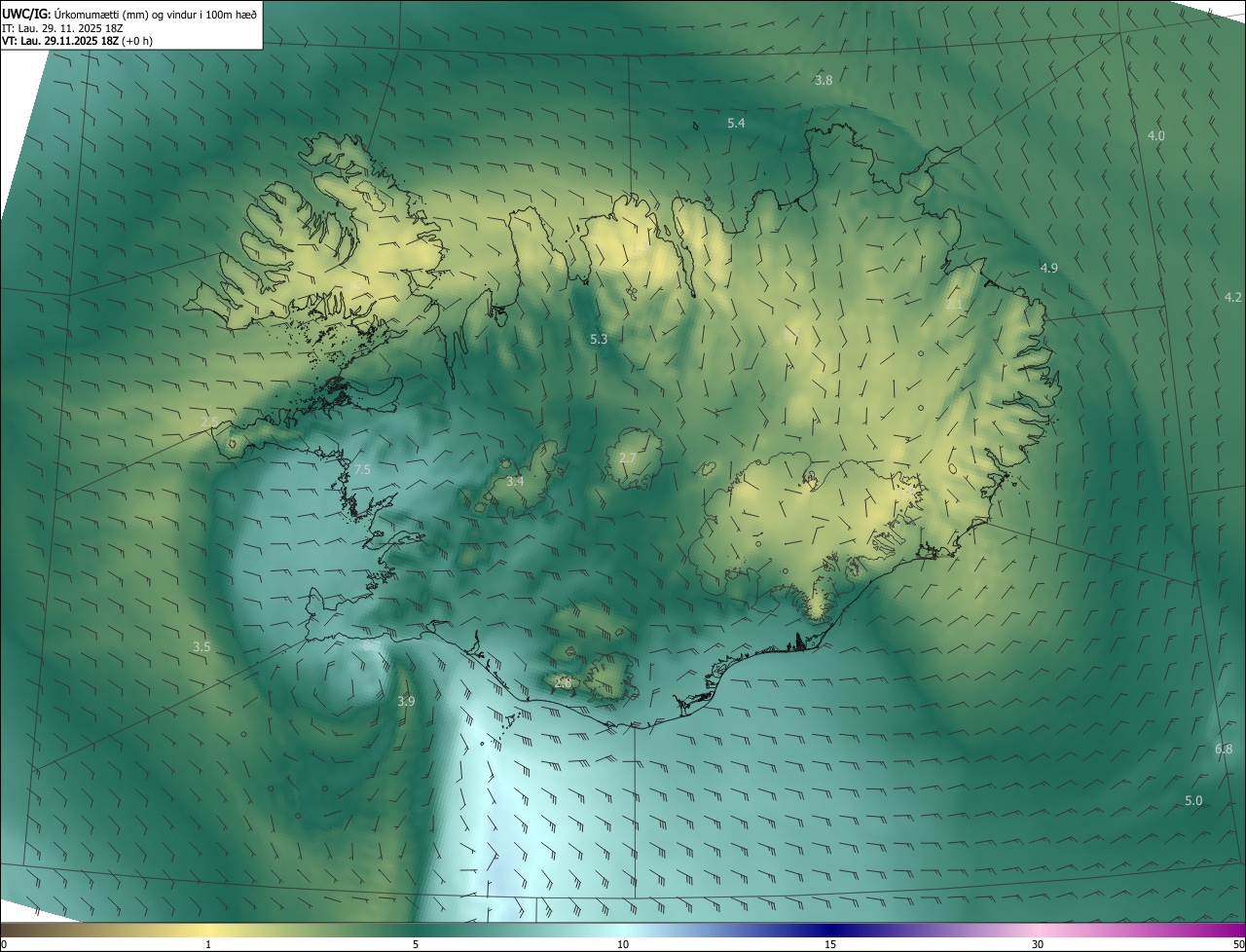
Task: Click the map value 2.7
Action: tap(628, 458)
